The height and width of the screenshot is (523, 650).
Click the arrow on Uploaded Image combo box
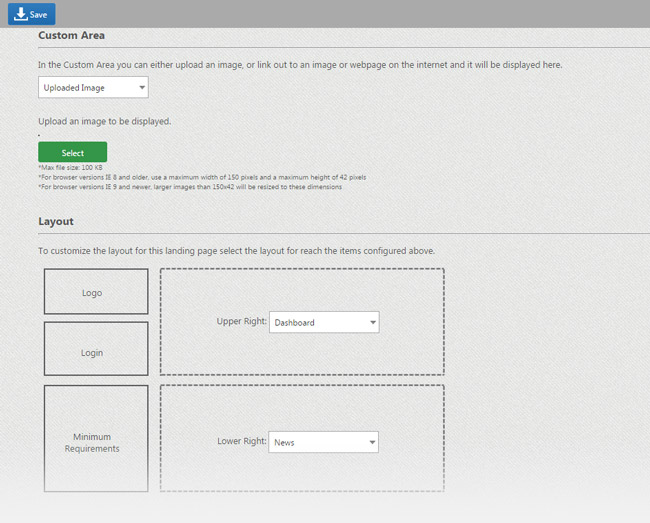[x=141, y=88]
